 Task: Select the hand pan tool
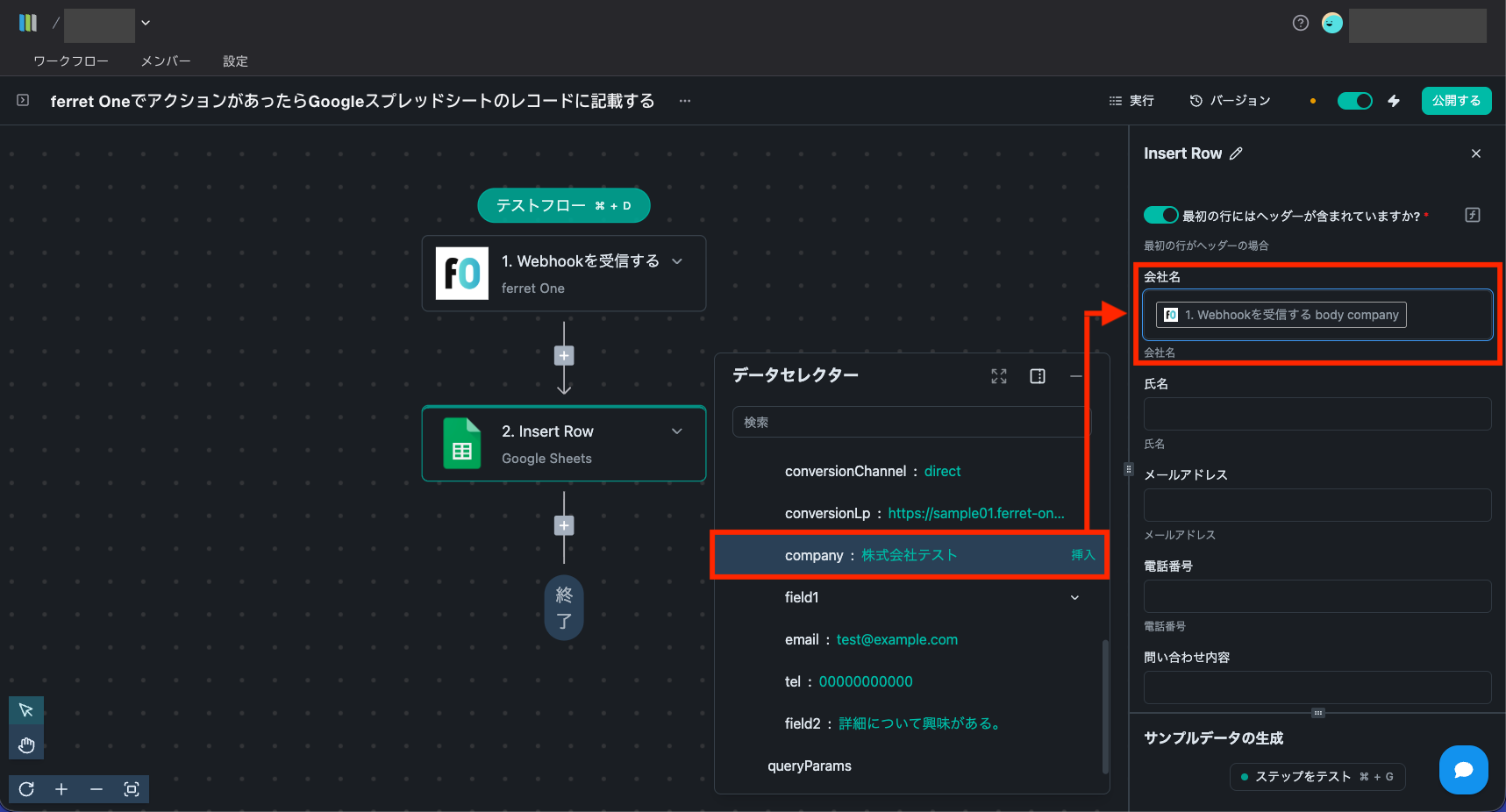tap(26, 745)
